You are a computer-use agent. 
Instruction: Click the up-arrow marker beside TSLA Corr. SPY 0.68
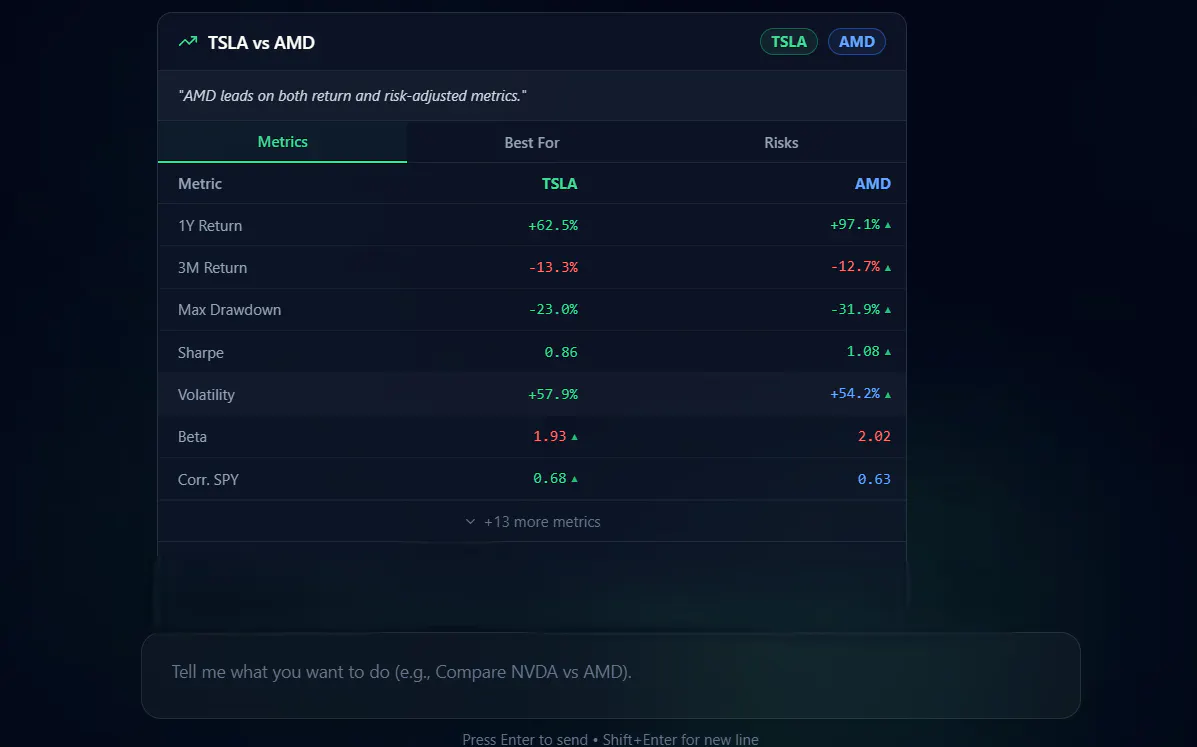(574, 479)
